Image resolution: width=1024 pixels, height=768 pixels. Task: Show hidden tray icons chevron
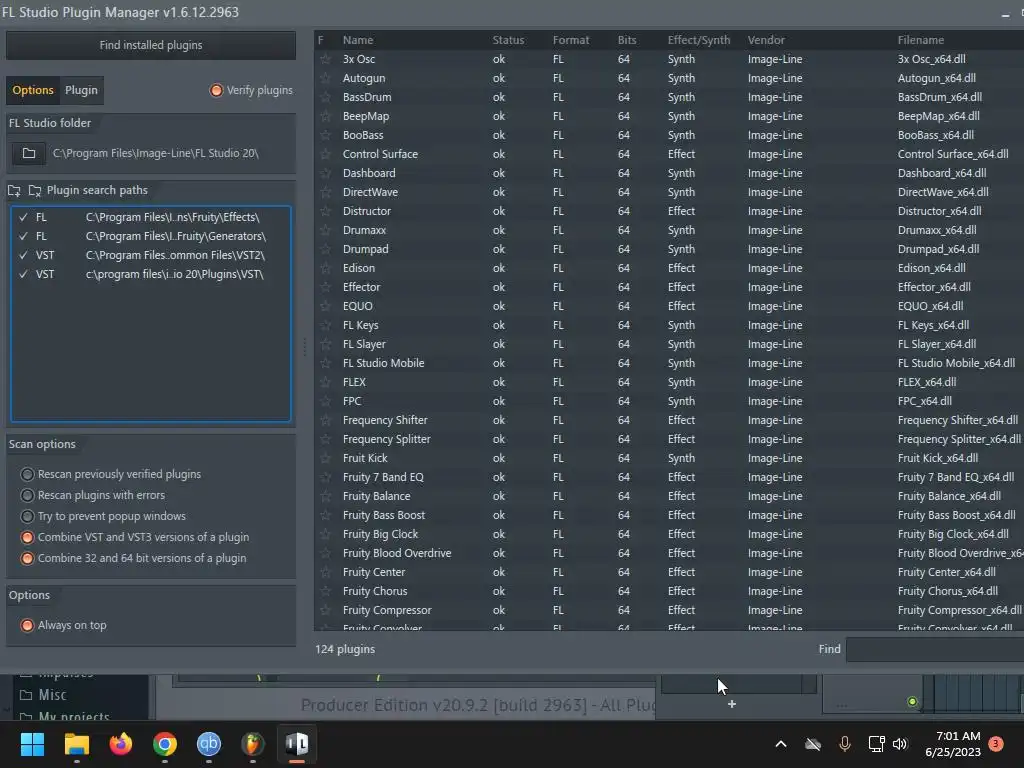pyautogui.click(x=780, y=744)
